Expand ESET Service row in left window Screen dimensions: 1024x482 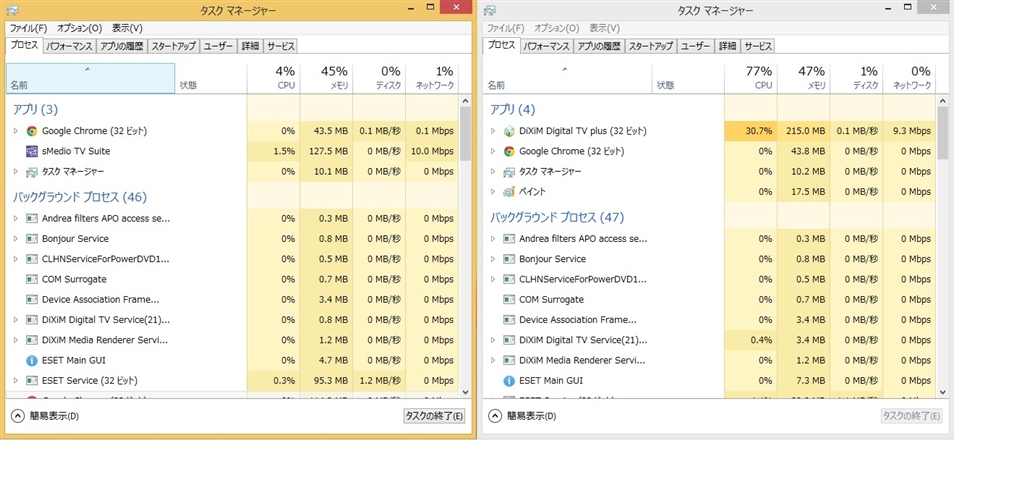coord(16,380)
